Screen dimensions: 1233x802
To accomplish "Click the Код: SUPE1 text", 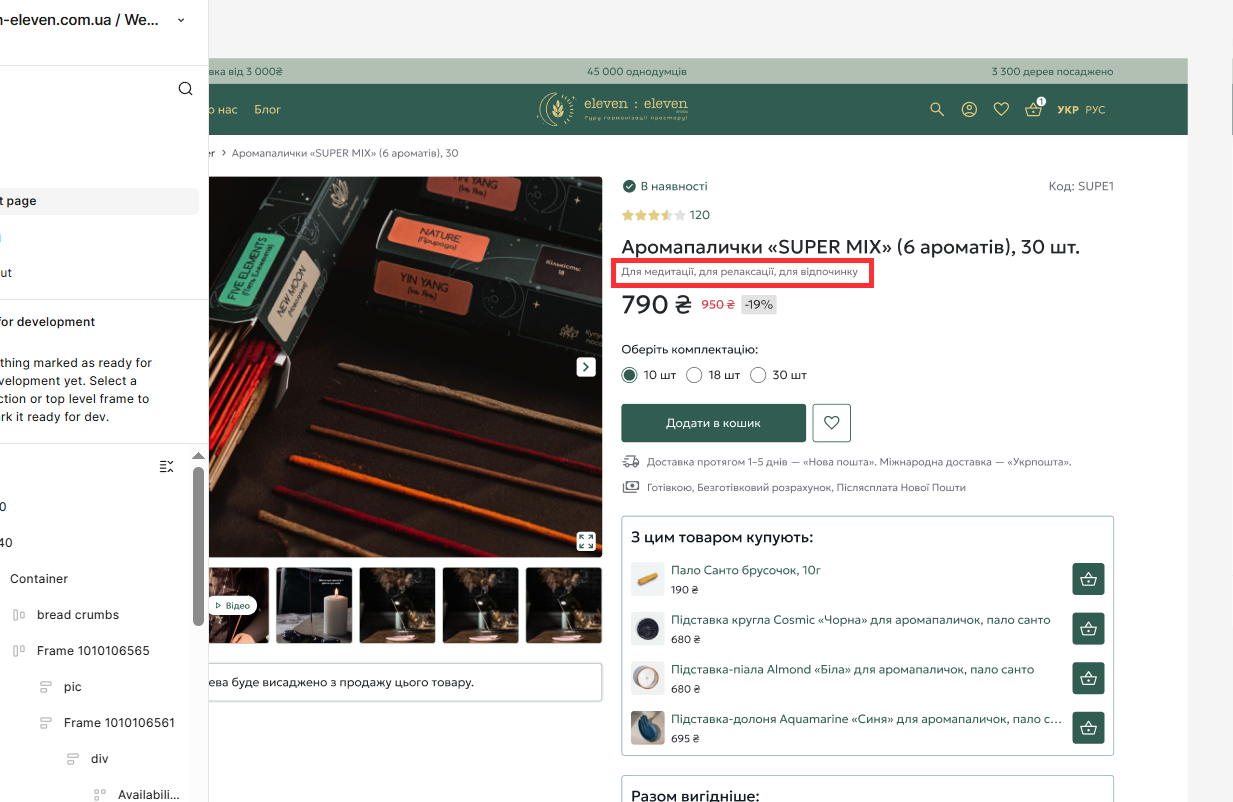I will (1081, 186).
